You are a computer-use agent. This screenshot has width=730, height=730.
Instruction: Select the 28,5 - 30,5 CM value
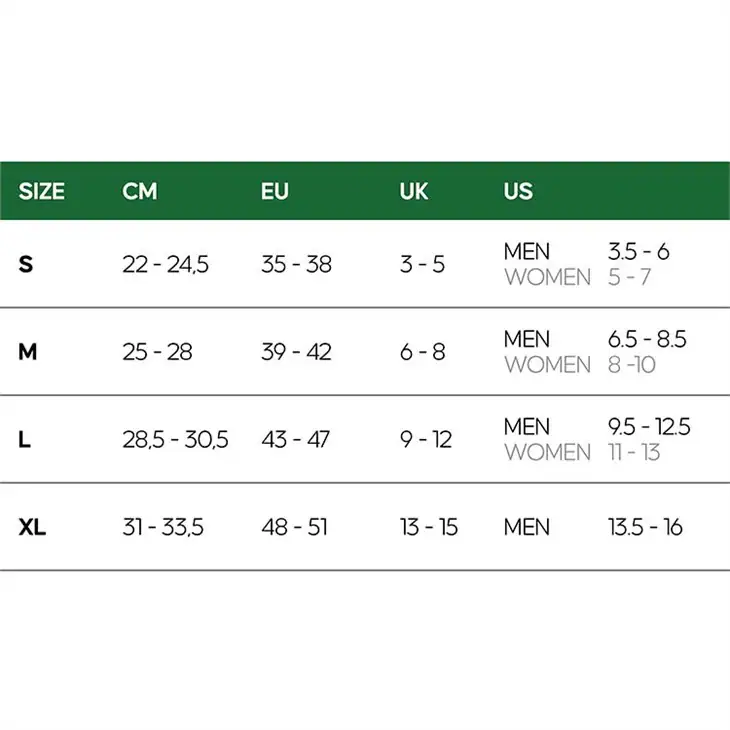175,440
